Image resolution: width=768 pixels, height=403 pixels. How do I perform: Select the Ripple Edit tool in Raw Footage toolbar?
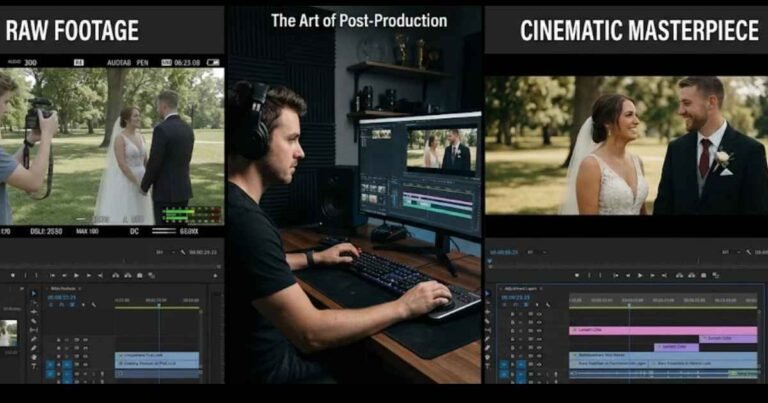pyautogui.click(x=34, y=312)
